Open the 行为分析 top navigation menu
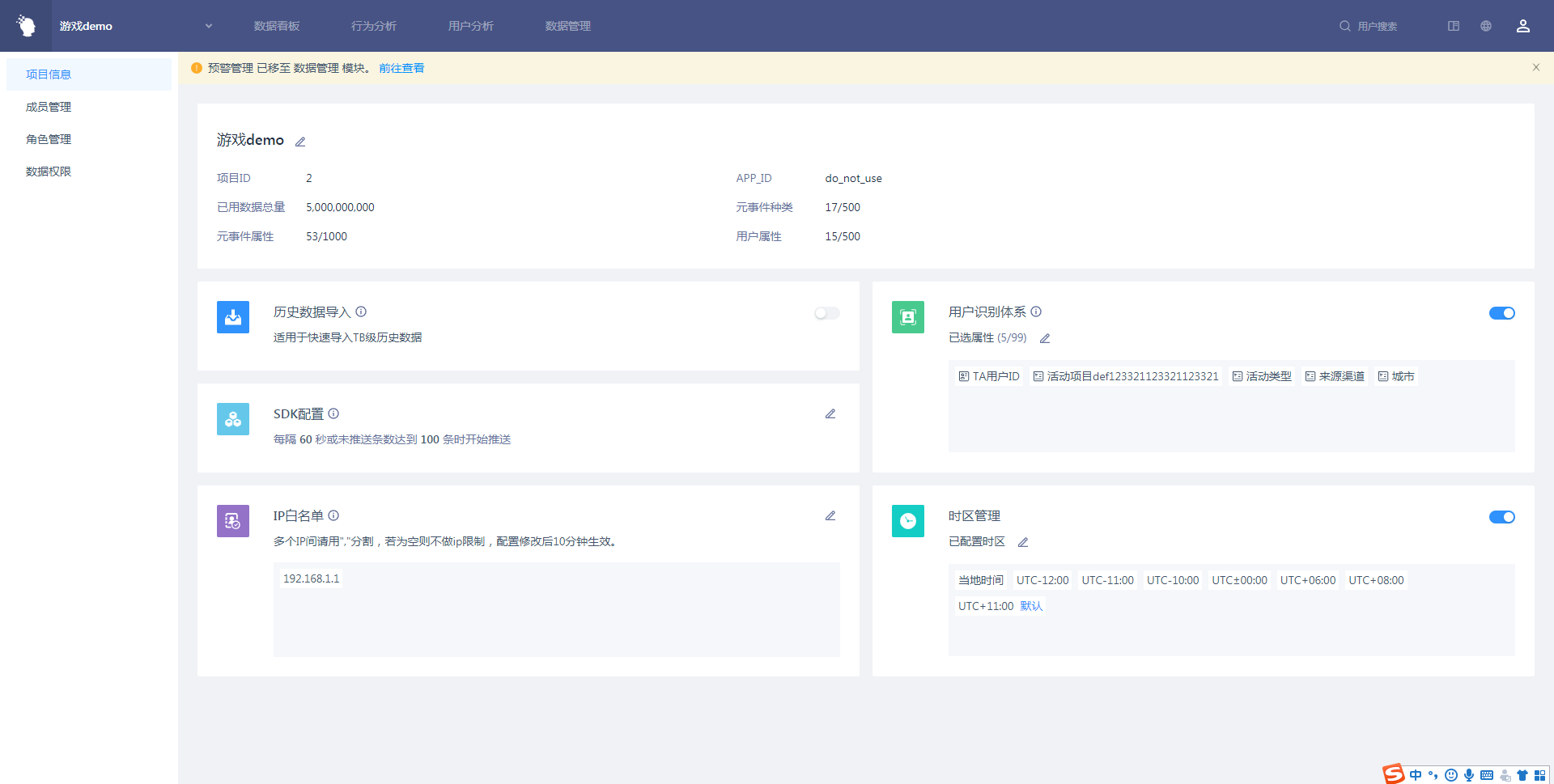The width and height of the screenshot is (1554, 784). pyautogui.click(x=373, y=26)
